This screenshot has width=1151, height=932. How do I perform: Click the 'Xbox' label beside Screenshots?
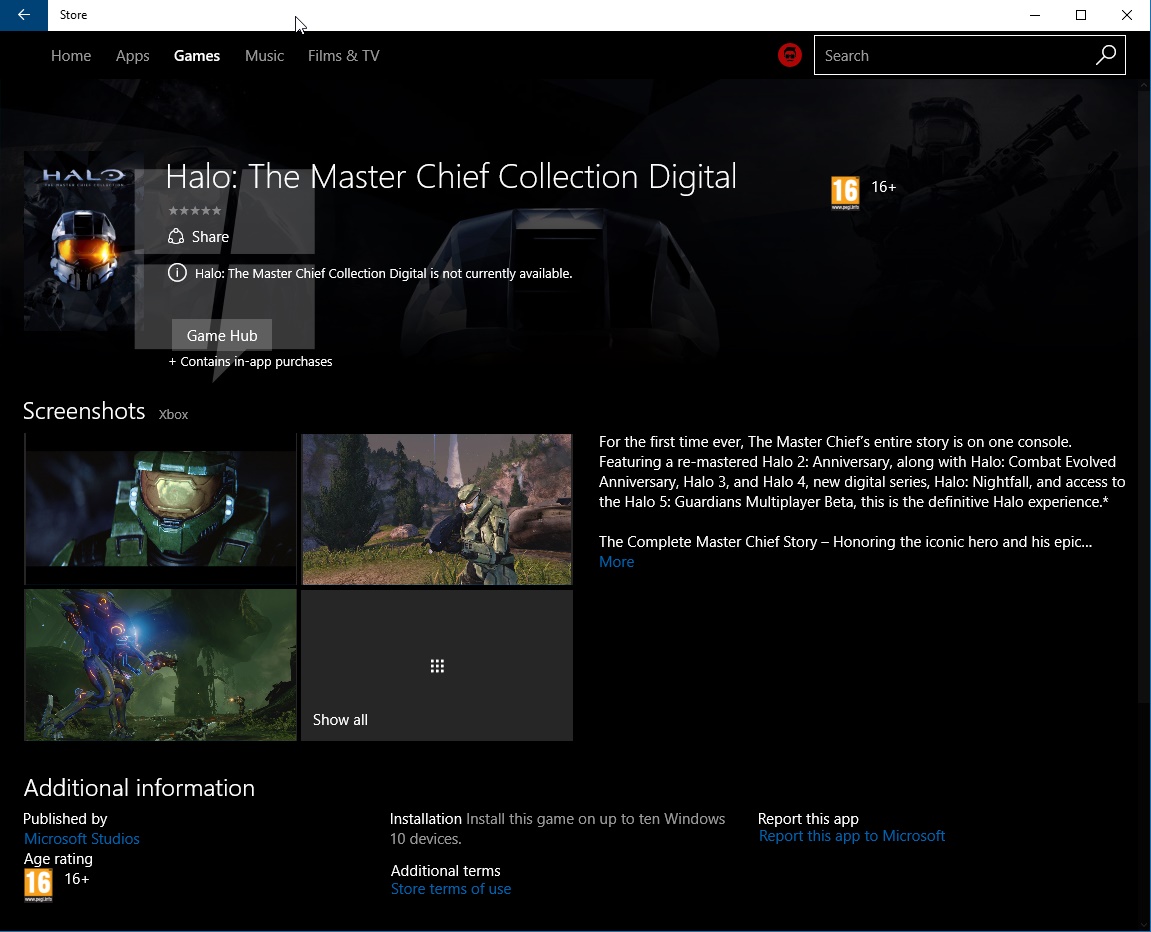(173, 415)
